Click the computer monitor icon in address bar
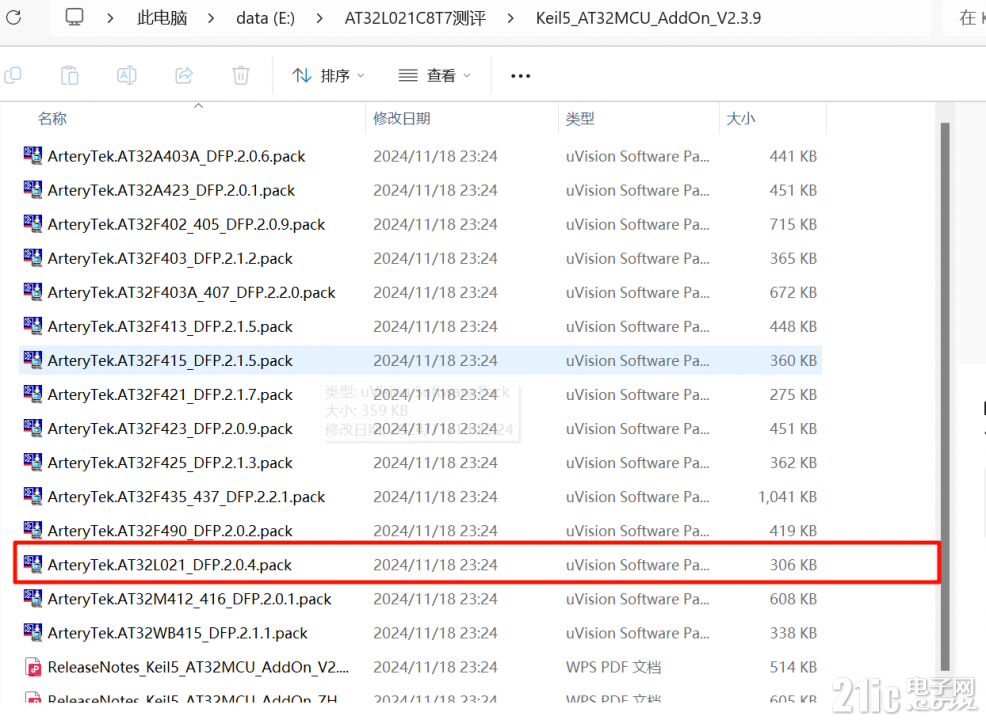This screenshot has width=986, height=720. coord(74,17)
